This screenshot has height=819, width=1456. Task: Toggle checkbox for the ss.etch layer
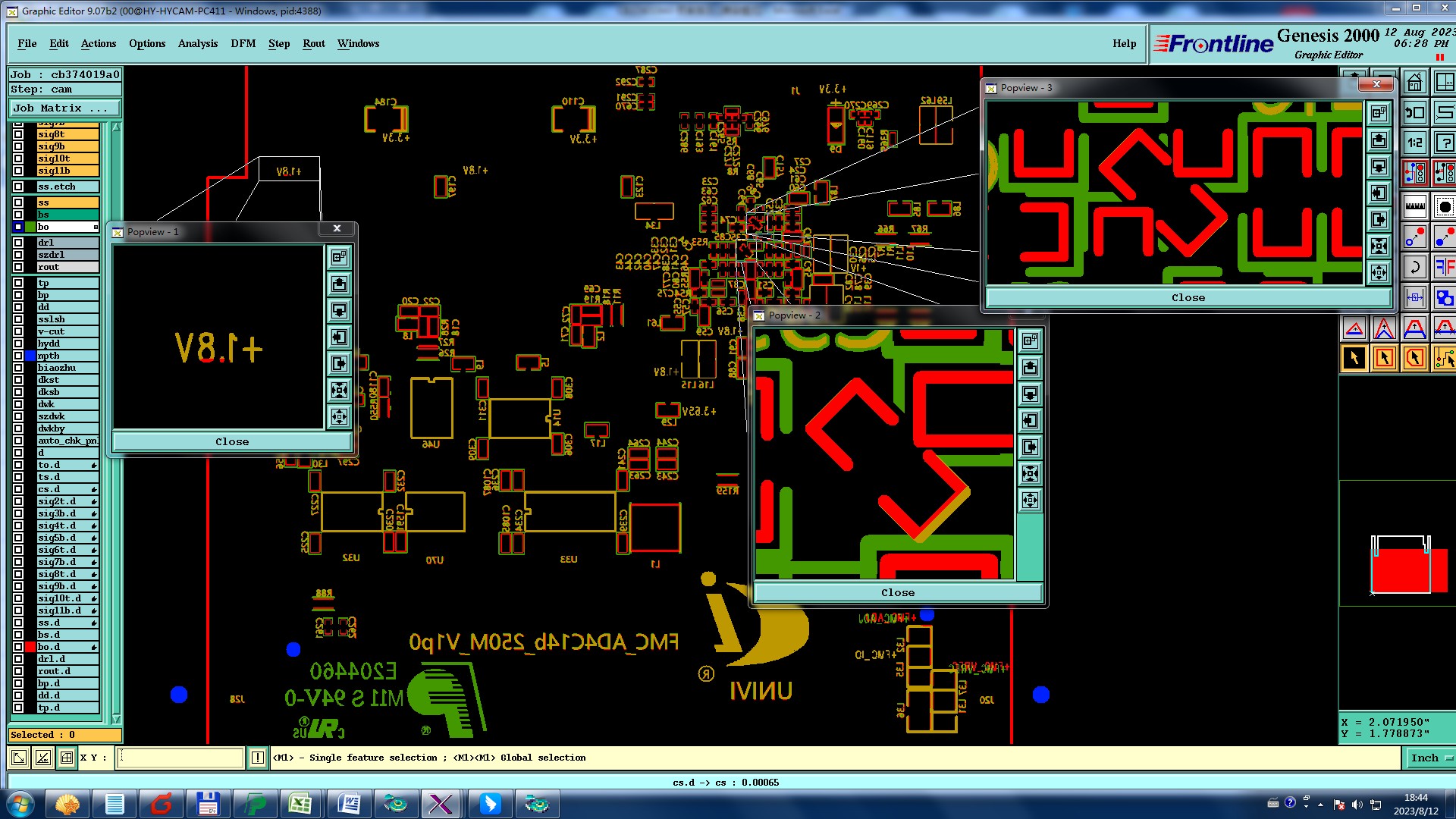(18, 187)
